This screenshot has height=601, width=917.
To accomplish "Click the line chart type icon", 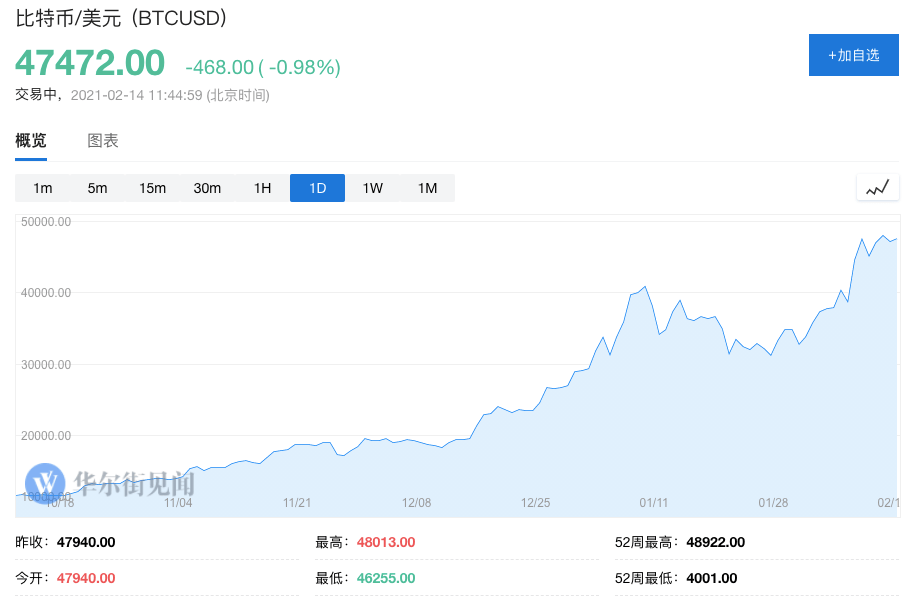I will (877, 188).
